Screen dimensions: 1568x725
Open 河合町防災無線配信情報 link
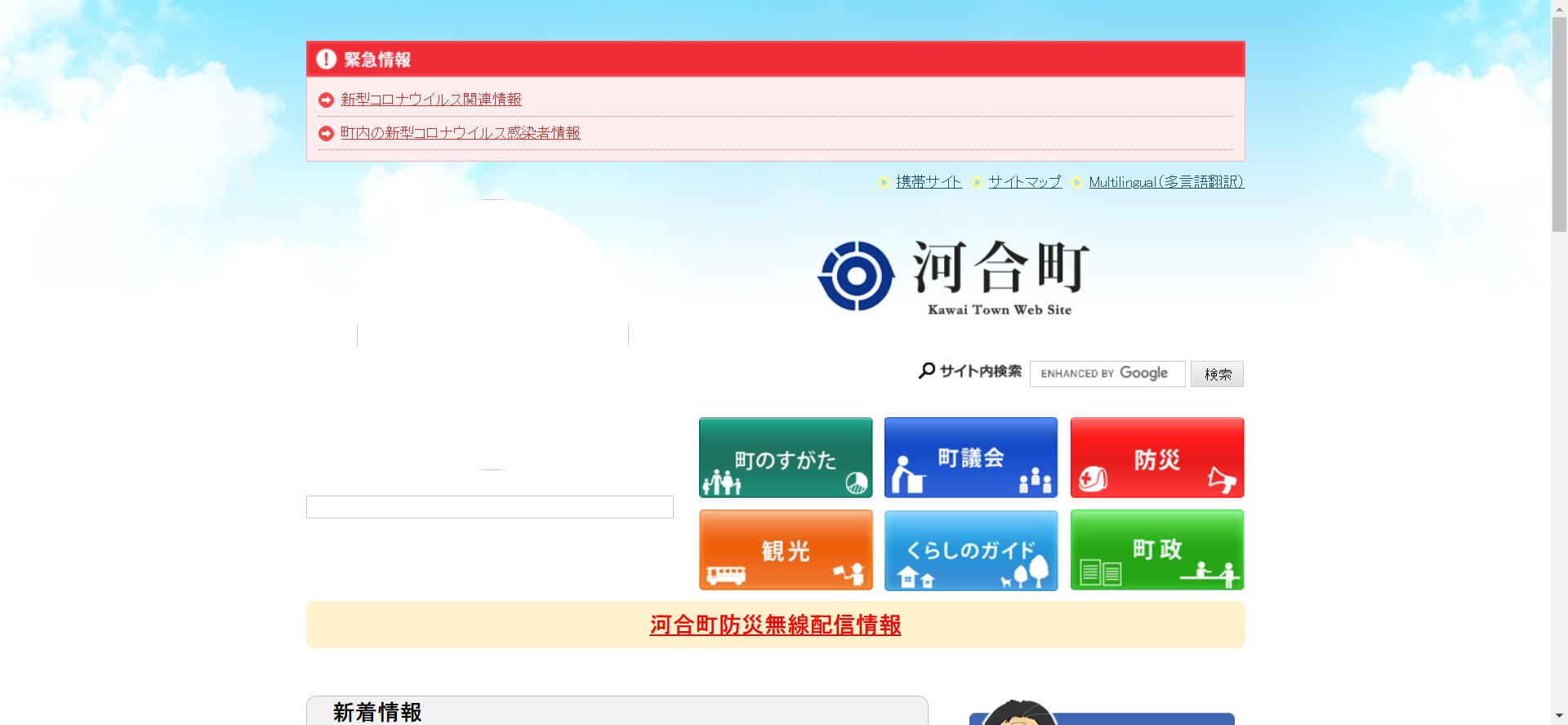point(775,625)
